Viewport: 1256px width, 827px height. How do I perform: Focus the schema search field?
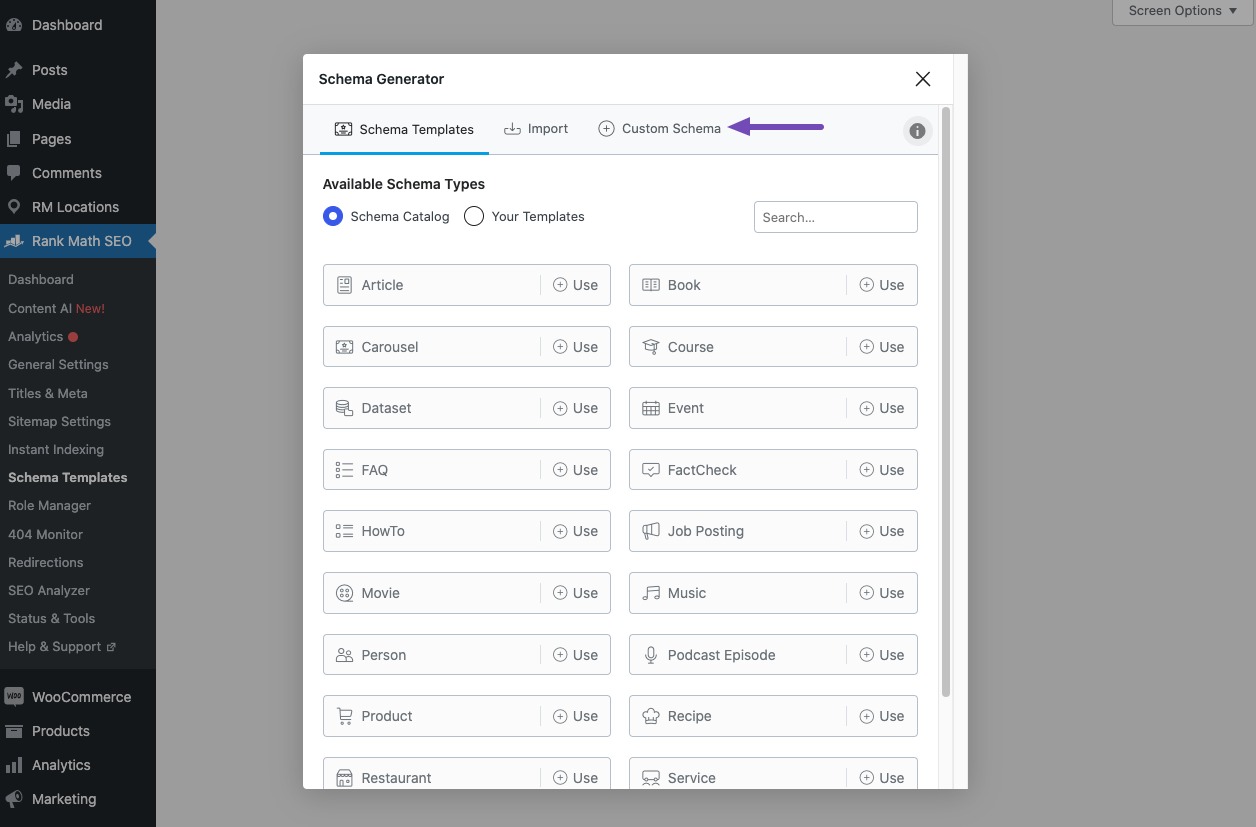tap(835, 217)
